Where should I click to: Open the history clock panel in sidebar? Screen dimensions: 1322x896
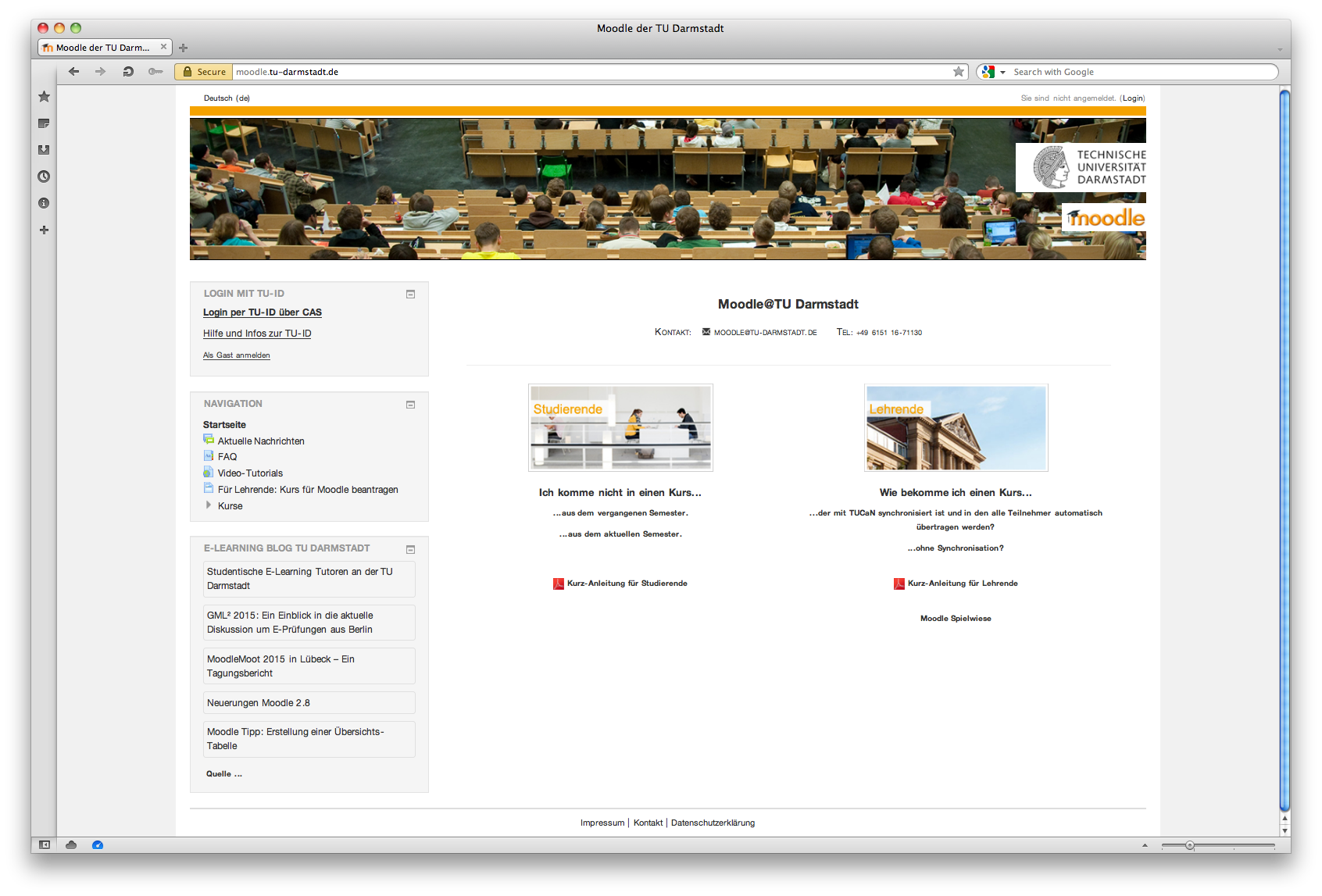click(x=44, y=177)
